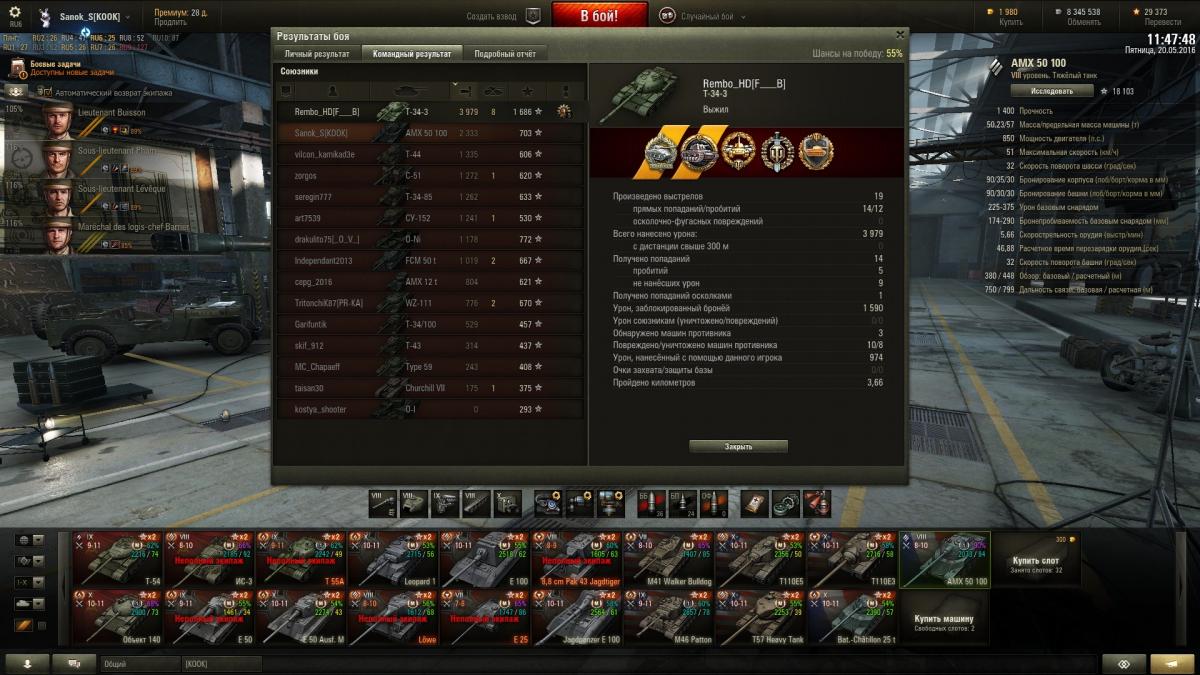Click 'Купить слот' buy slot tile
Viewport: 1200px width, 675px height.
1035,560
